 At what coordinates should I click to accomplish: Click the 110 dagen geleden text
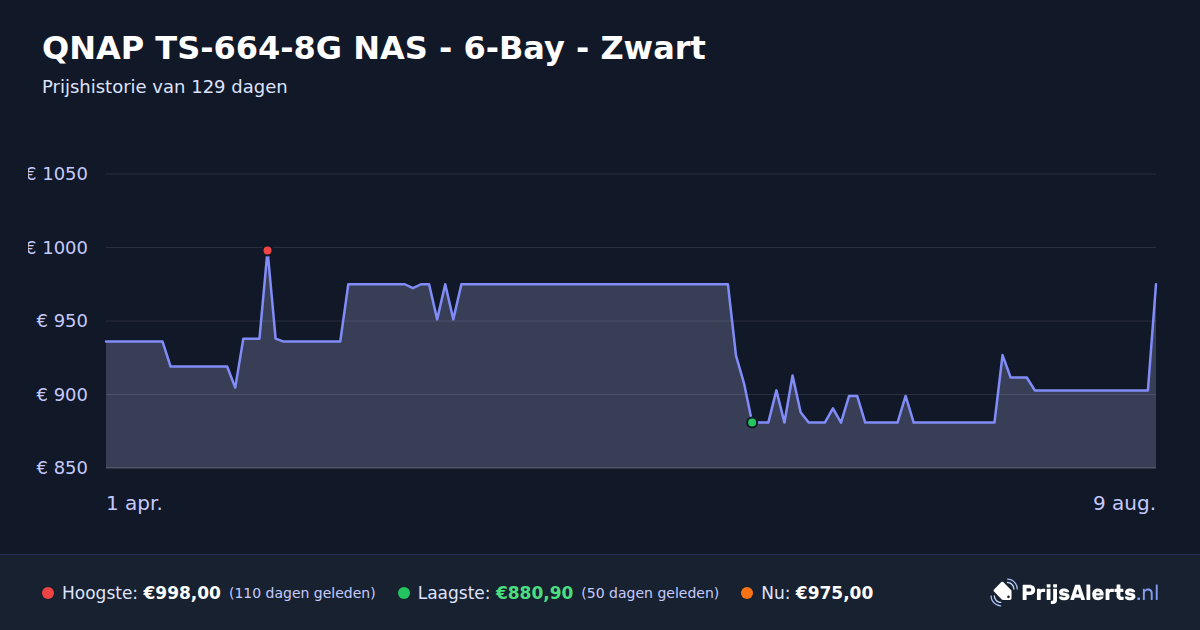coord(302,593)
